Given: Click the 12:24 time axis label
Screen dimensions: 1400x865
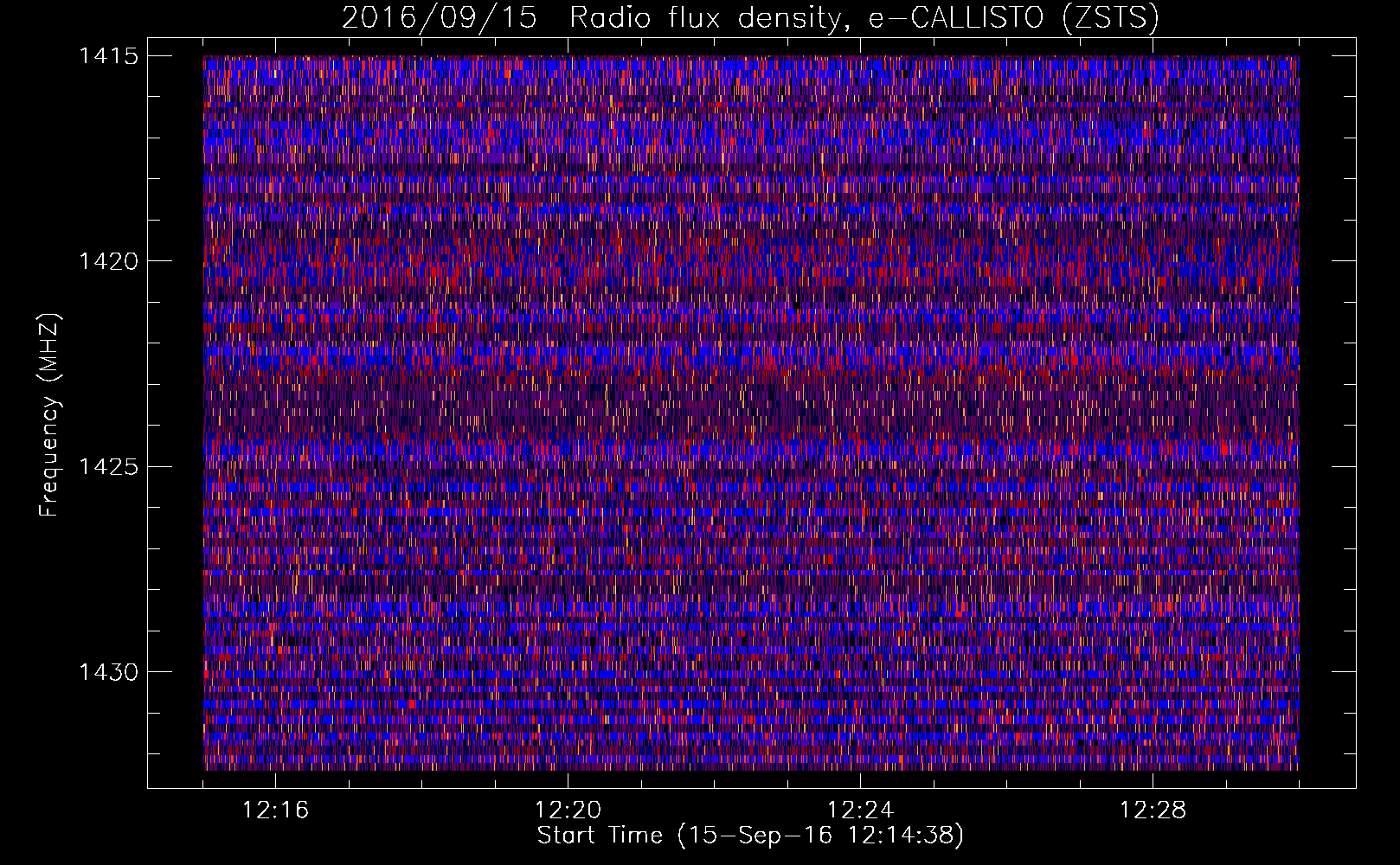Looking at the screenshot, I should point(860,811).
